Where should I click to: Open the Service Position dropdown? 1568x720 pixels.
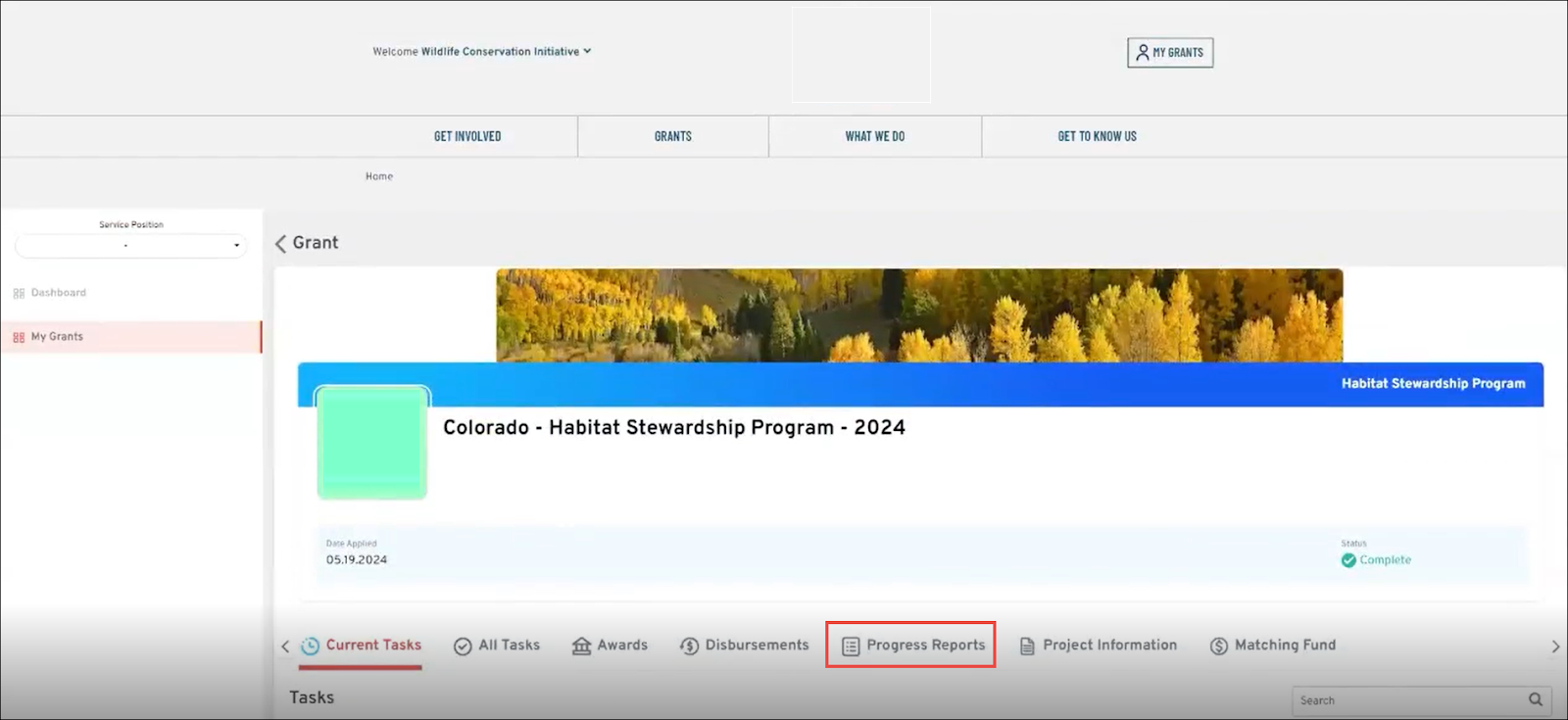coord(130,246)
